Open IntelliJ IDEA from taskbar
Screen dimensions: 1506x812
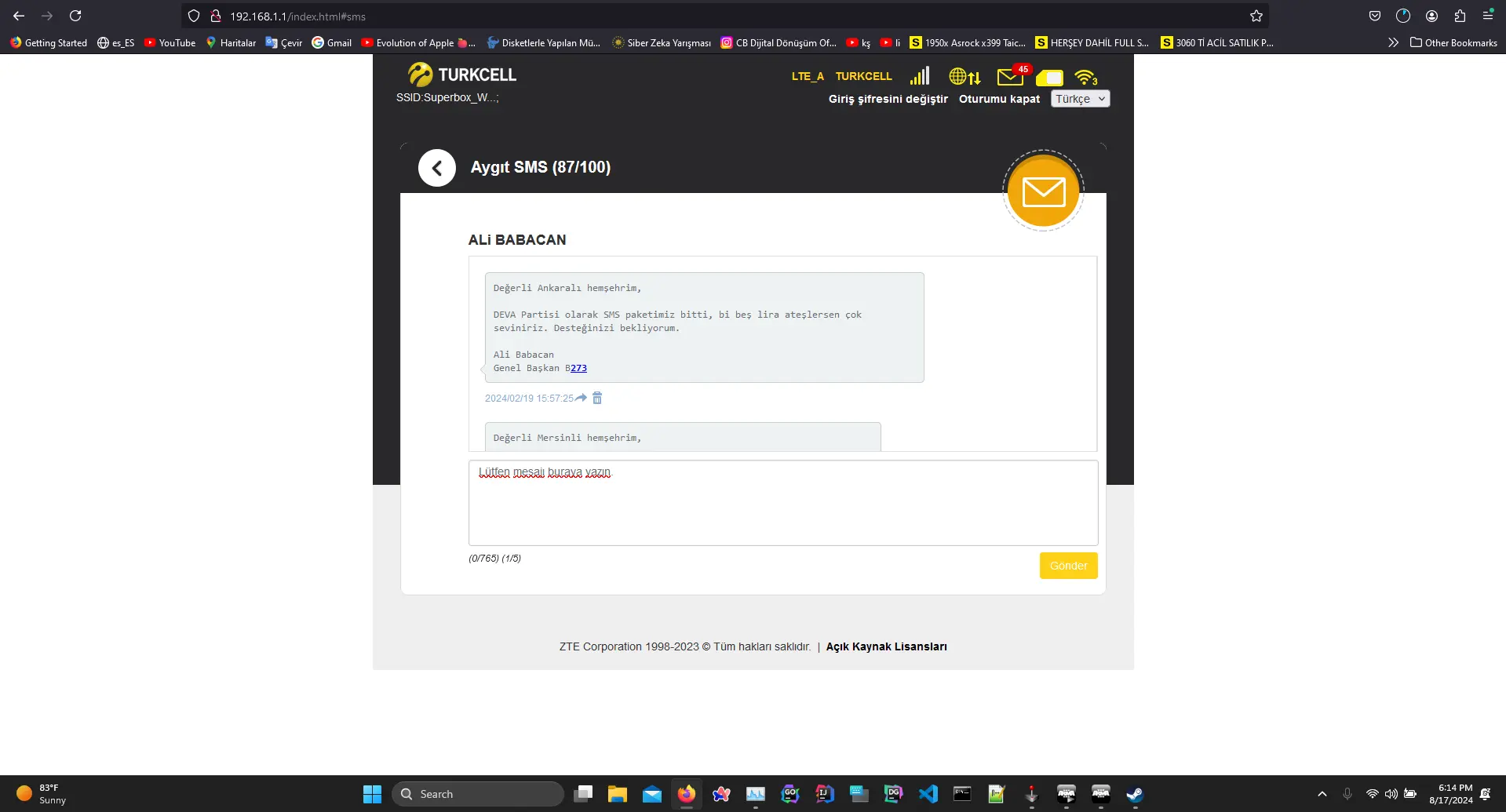825,794
